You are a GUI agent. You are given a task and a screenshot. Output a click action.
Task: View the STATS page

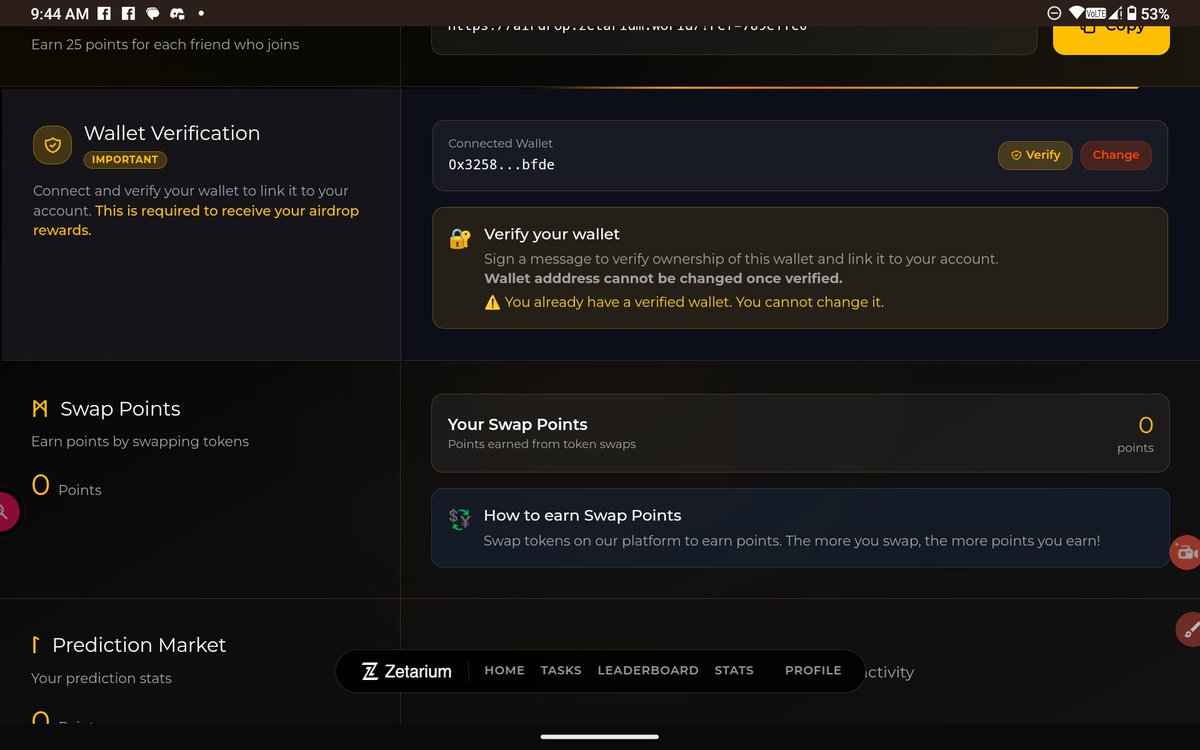point(734,671)
